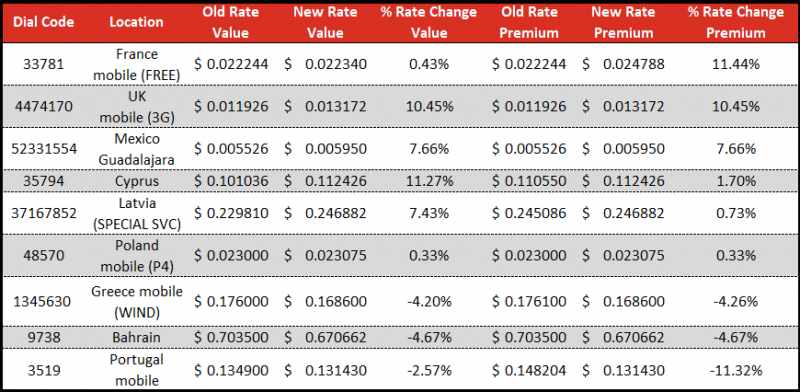Click UK mobile (3G) location cell
This screenshot has width=800, height=392.
coord(137,107)
